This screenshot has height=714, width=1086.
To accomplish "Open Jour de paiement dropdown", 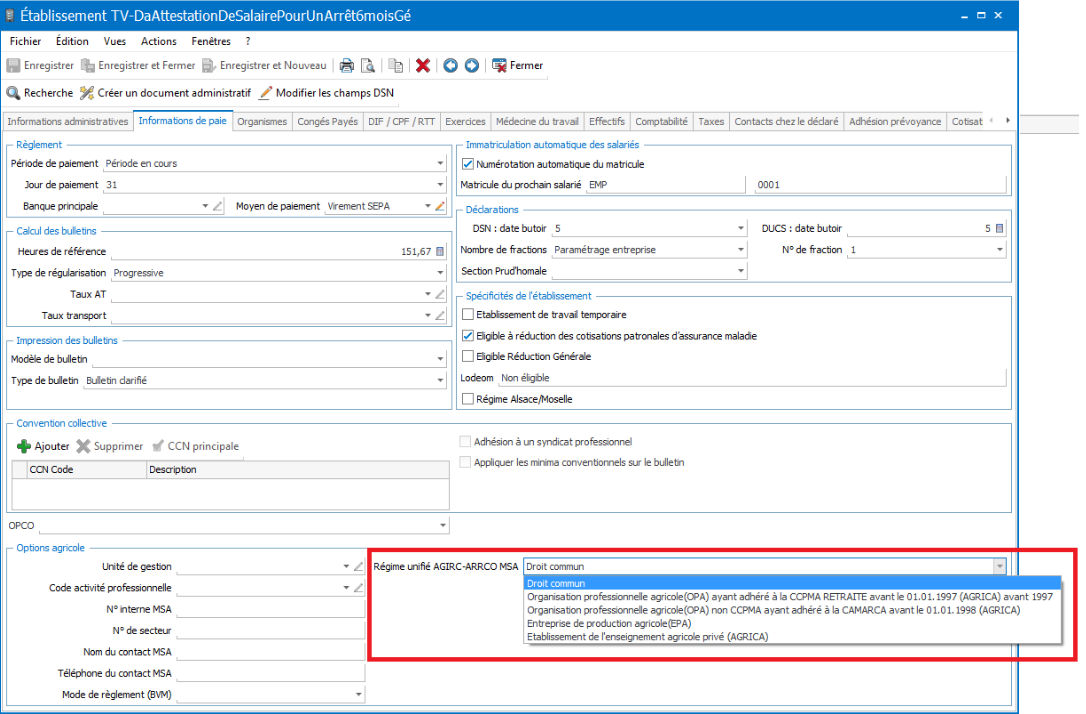I will pyautogui.click(x=440, y=185).
